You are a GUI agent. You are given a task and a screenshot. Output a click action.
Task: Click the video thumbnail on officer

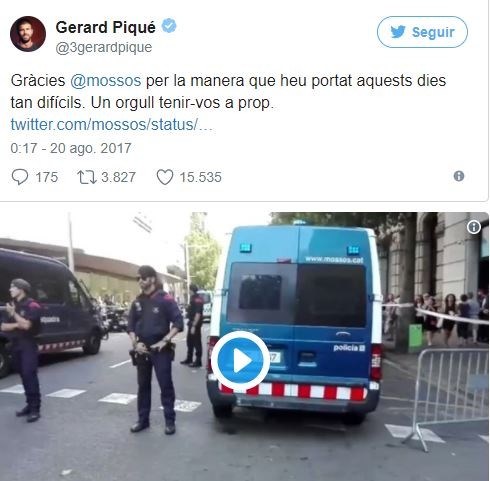(x=154, y=350)
